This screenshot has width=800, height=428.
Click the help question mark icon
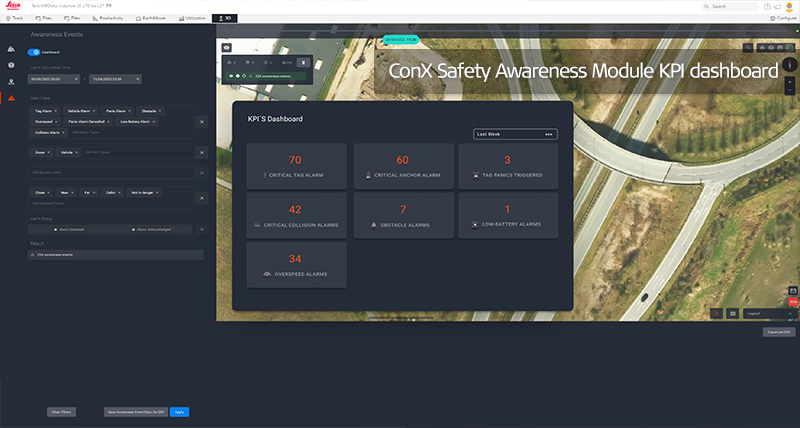coord(767,7)
